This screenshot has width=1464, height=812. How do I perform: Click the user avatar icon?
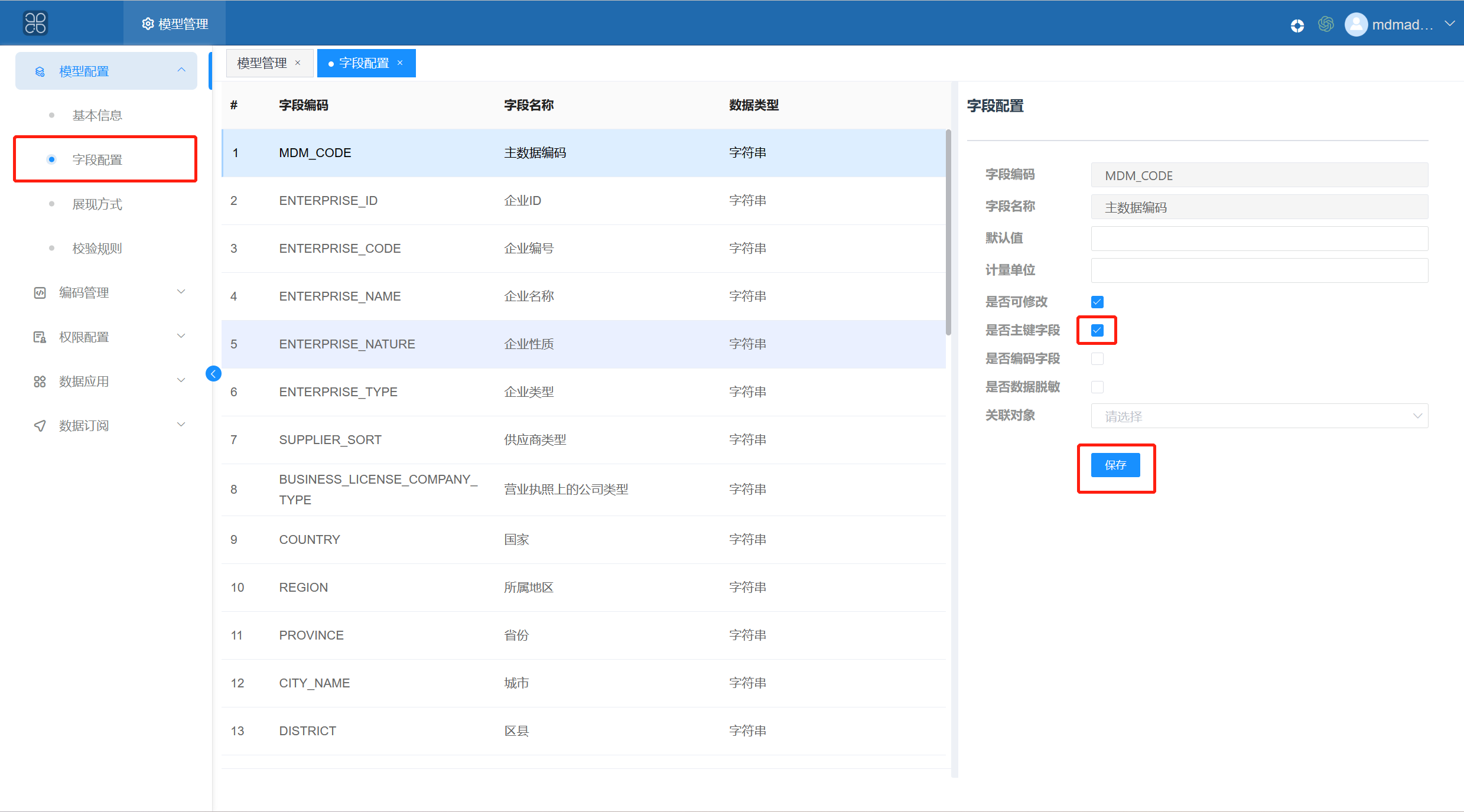(x=1356, y=24)
